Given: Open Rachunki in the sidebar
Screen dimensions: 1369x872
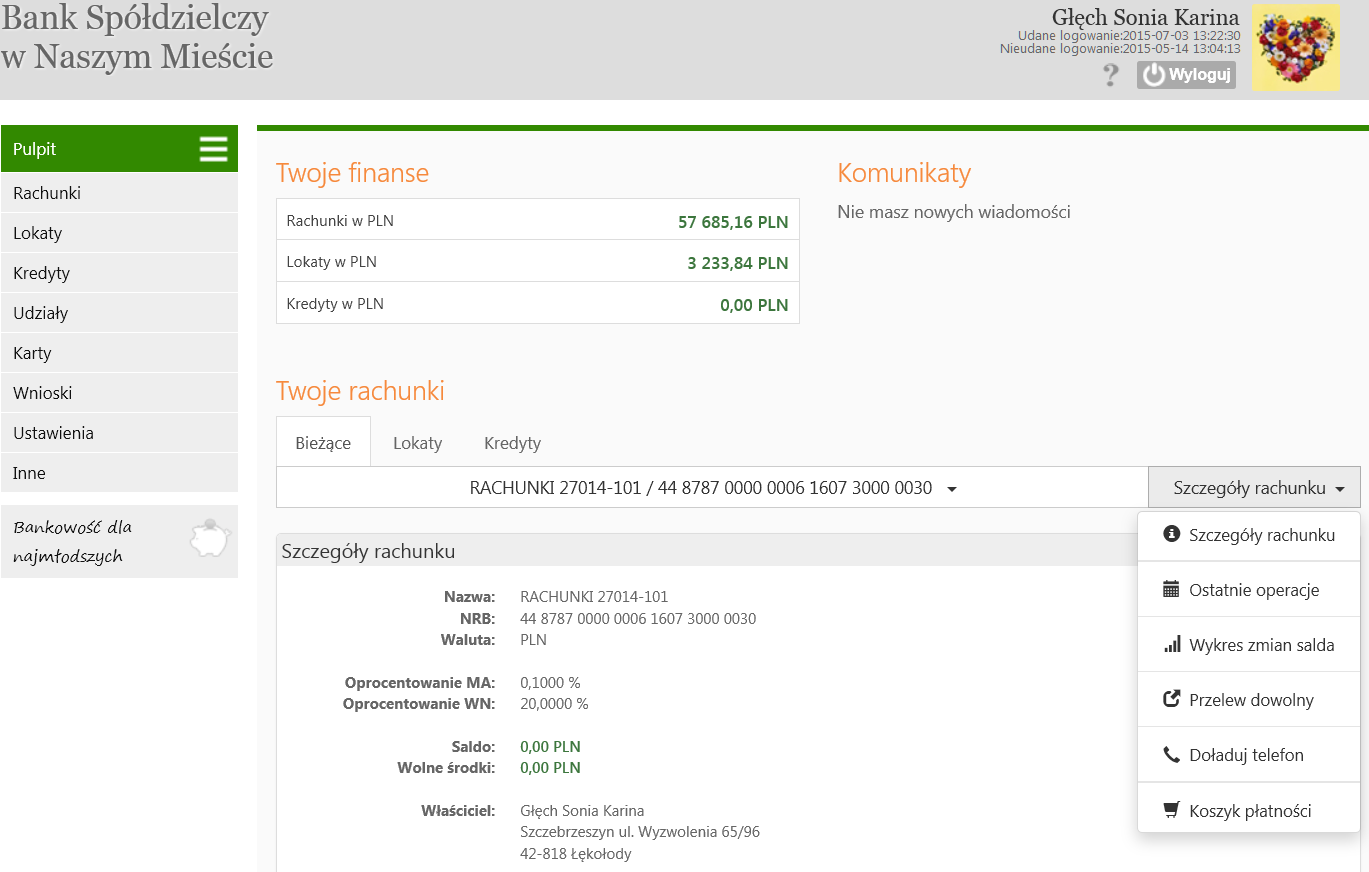Looking at the screenshot, I should (x=120, y=193).
